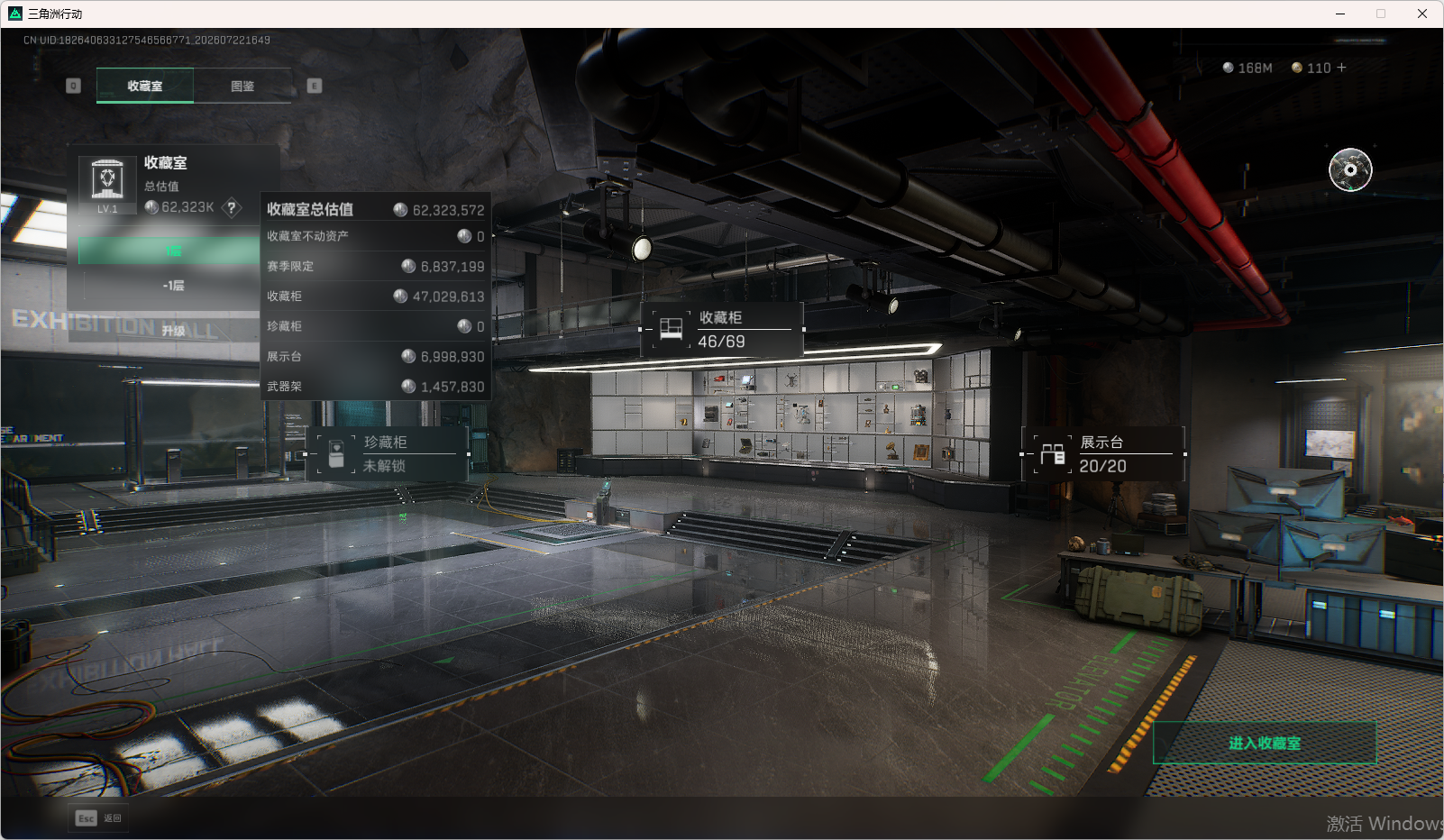Open the 展示台 20/20 marker

pyautogui.click(x=1103, y=453)
